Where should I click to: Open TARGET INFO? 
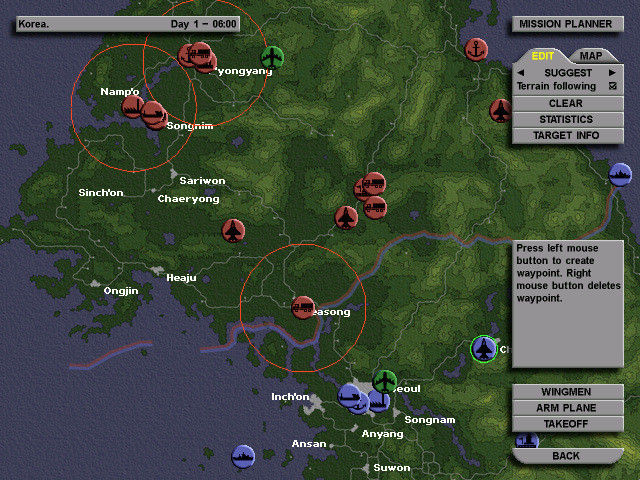point(567,136)
